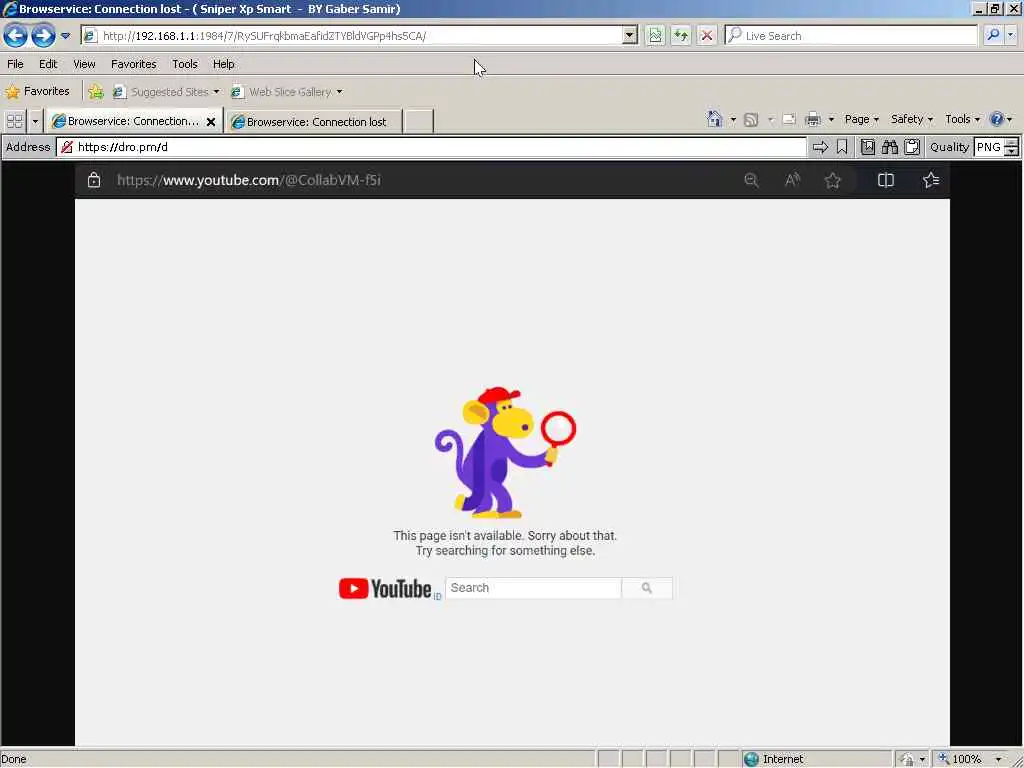Focus the Live Search input box
Image resolution: width=1024 pixels, height=768 pixels.
pos(851,35)
